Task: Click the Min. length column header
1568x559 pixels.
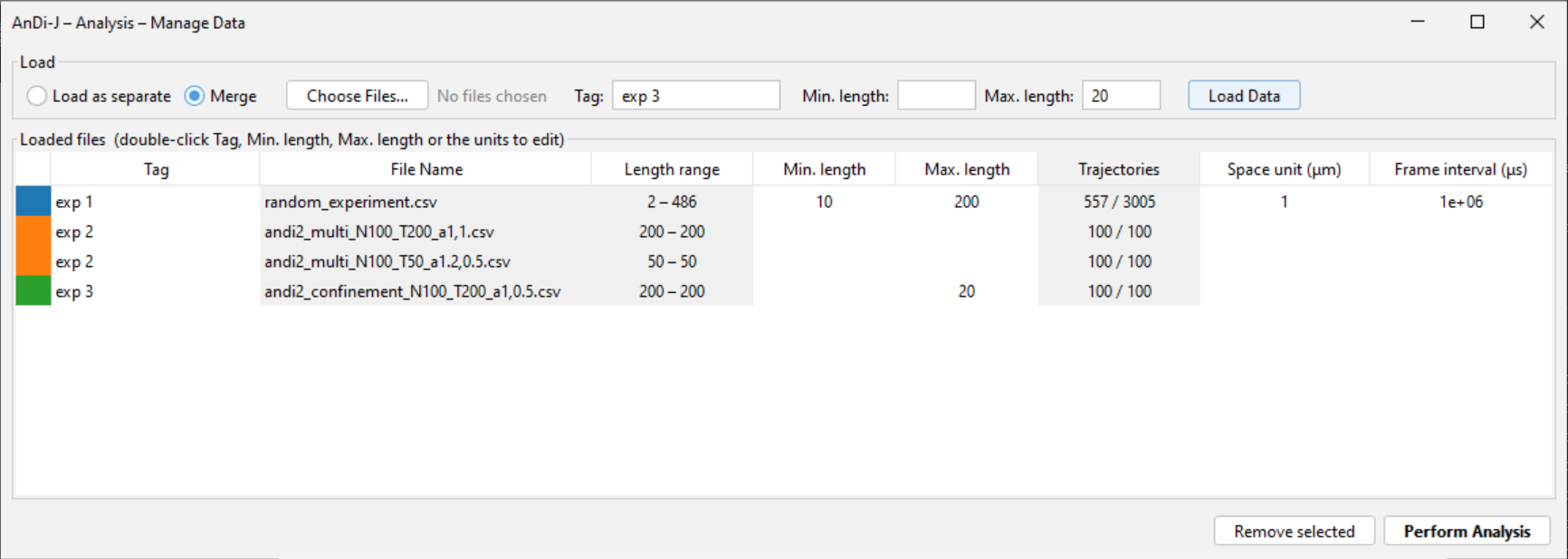Action: point(824,169)
